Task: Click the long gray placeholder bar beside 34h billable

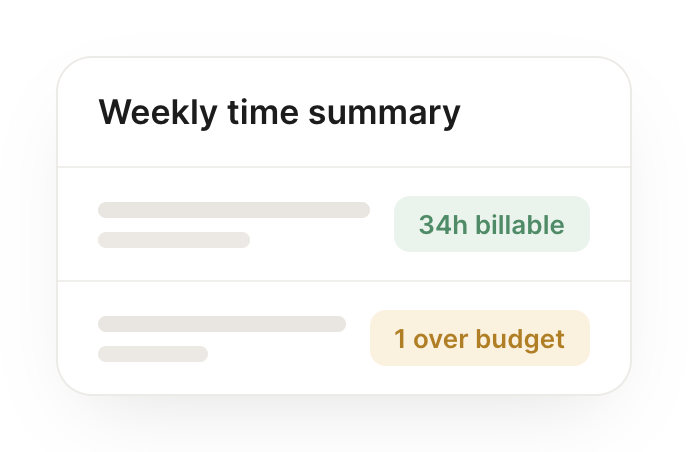Action: (234, 210)
